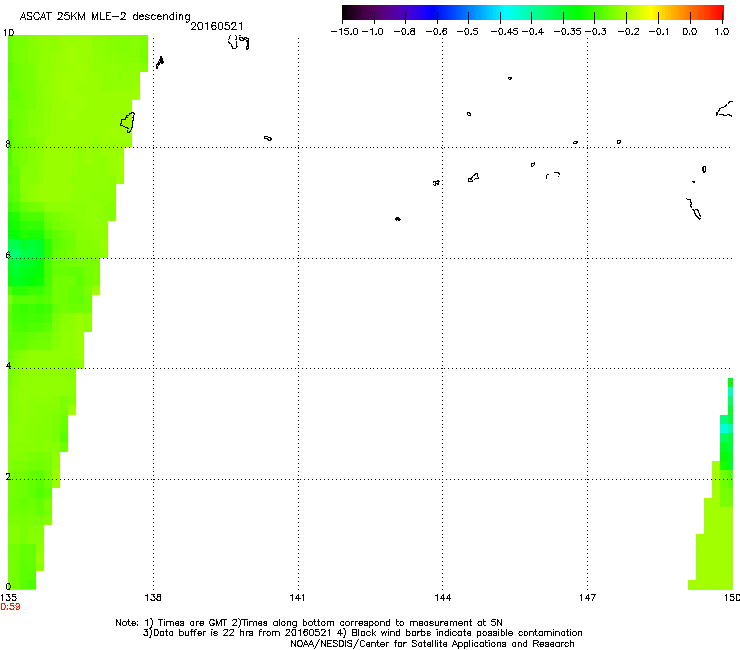Screen dimensions: 740x650
Task: Click the colorbar label -0.45
Action: [x=505, y=32]
